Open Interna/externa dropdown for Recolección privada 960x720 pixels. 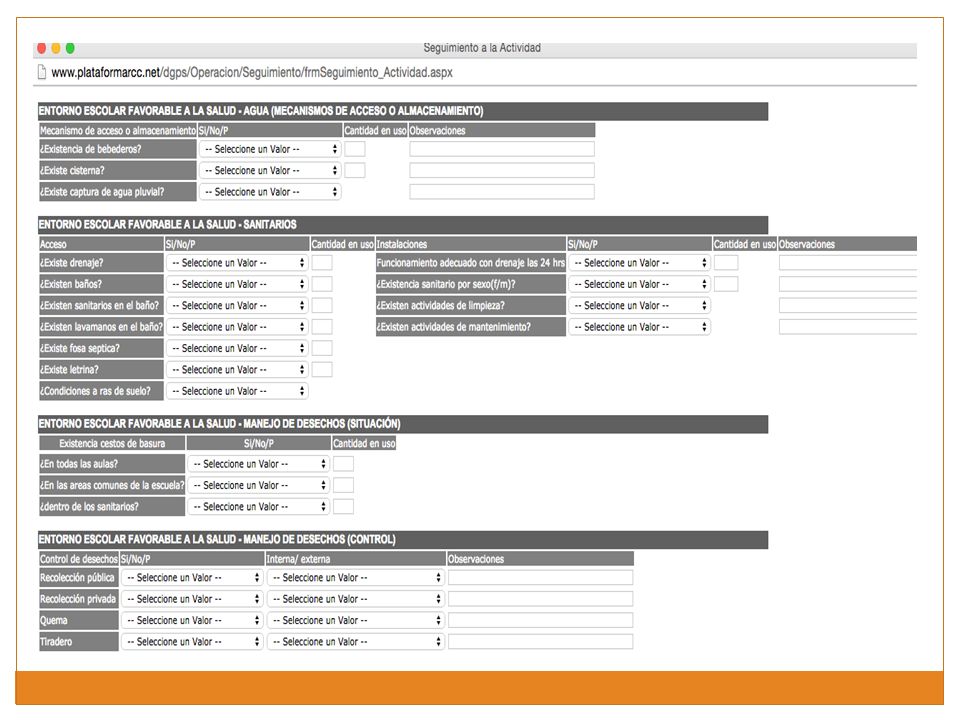(355, 599)
